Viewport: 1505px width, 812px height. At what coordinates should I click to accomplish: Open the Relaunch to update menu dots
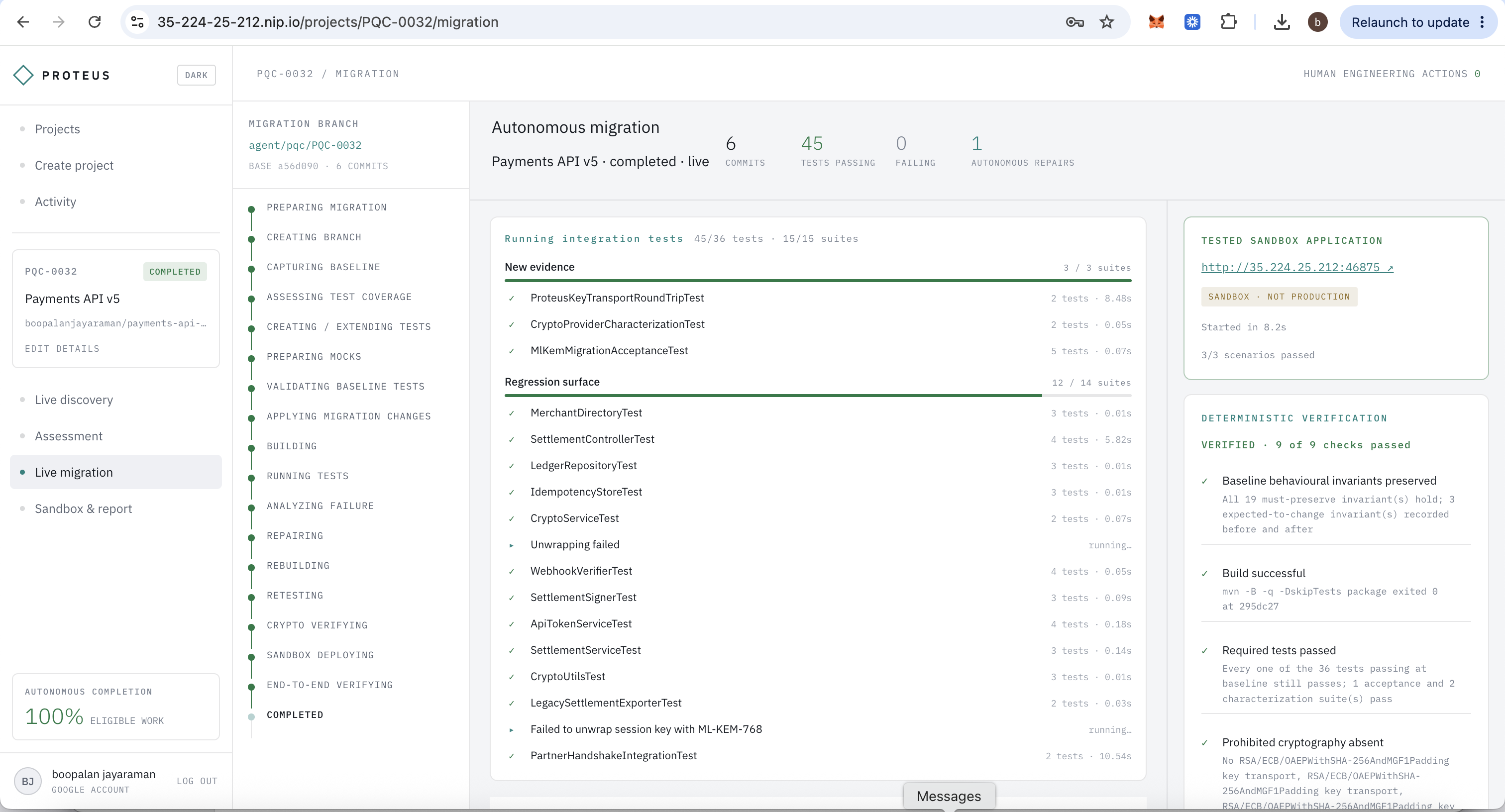[x=1482, y=22]
